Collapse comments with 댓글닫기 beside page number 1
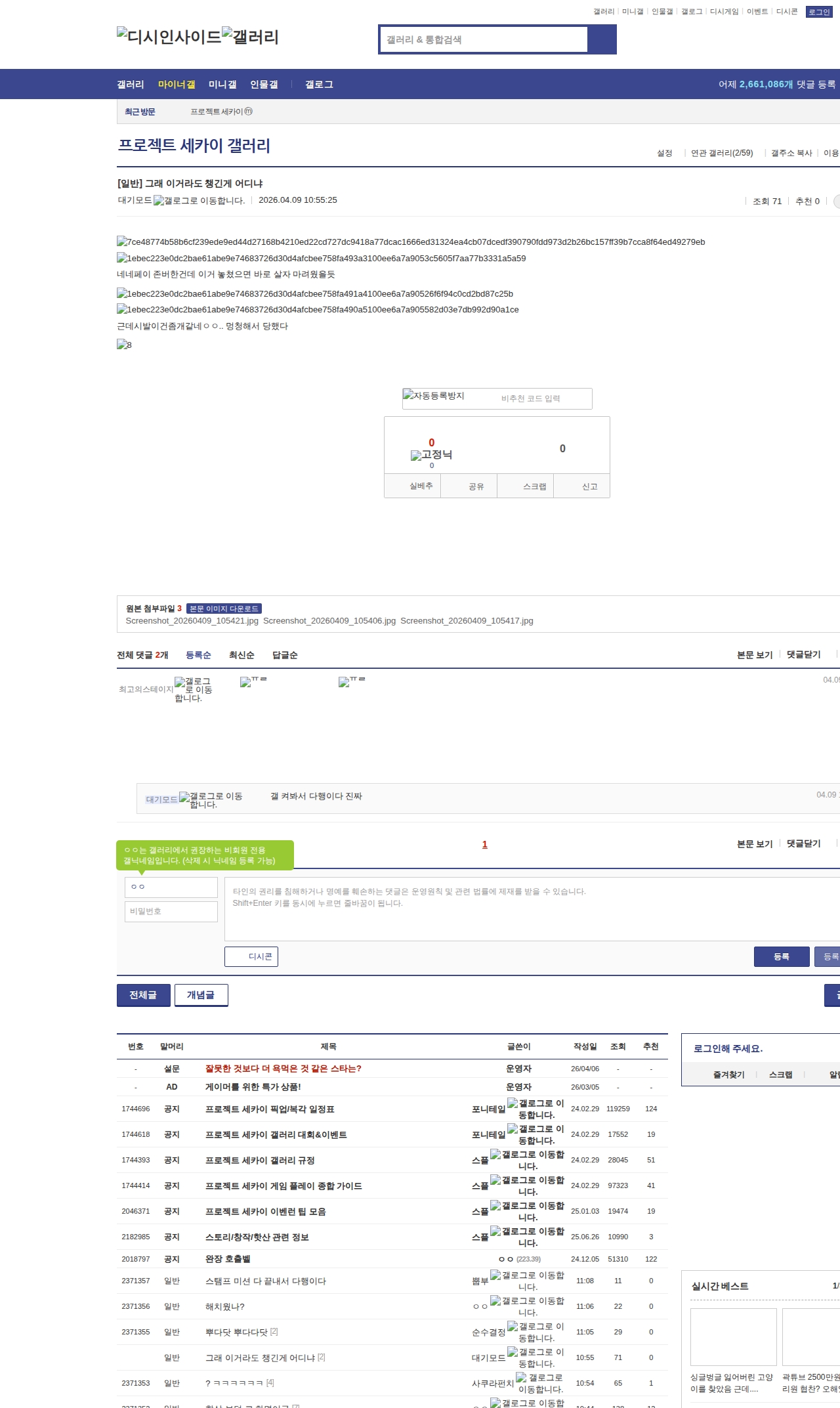The image size is (840, 1408). coord(804,844)
